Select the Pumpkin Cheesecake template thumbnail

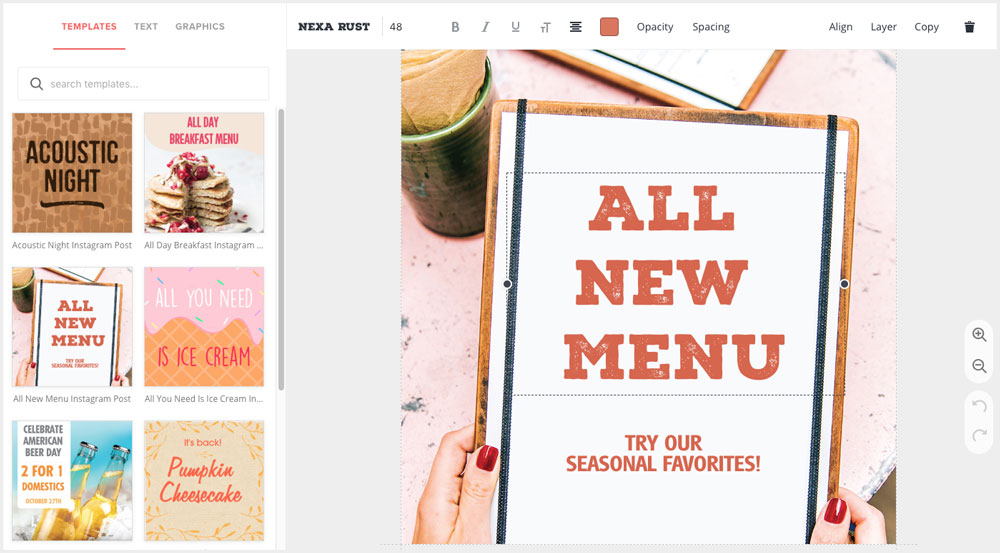pos(204,481)
